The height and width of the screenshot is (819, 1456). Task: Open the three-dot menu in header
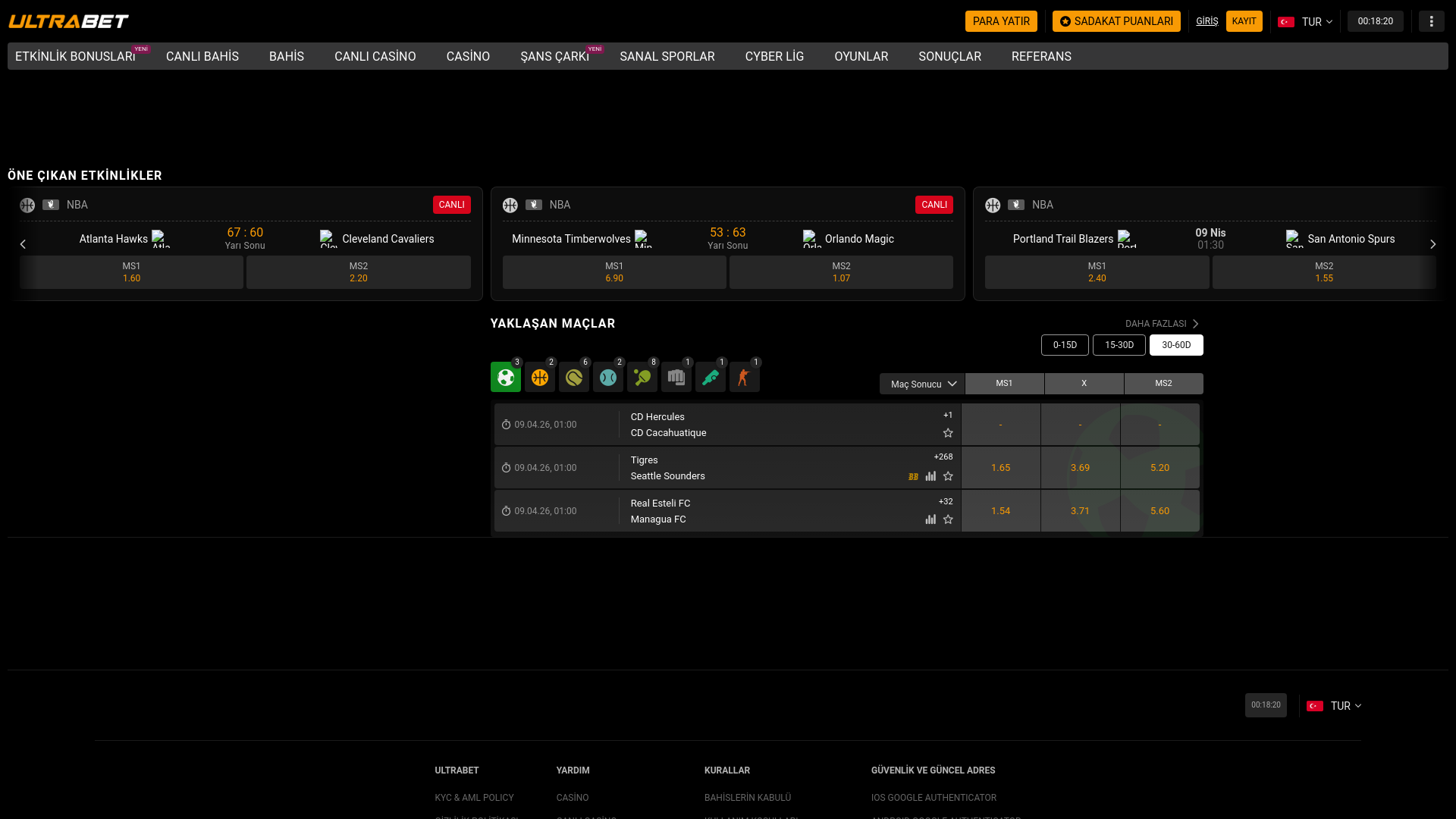[1431, 21]
